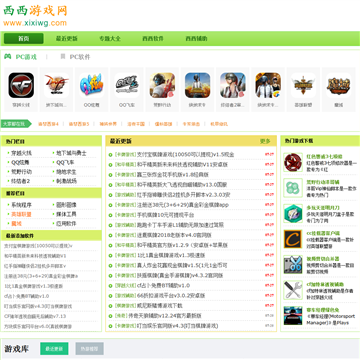This screenshot has width=360, height=360.
Task: Open yellow-background PUBG 绝地求生 icon
Action: click(x=198, y=85)
